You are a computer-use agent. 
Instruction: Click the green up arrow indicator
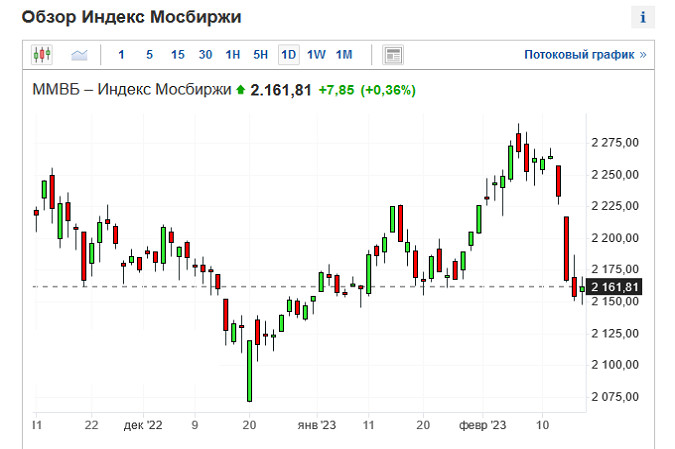240,90
